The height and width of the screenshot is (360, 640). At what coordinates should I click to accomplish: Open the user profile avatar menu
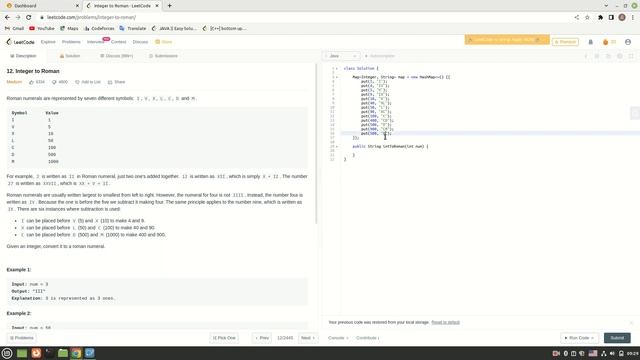pos(628,42)
